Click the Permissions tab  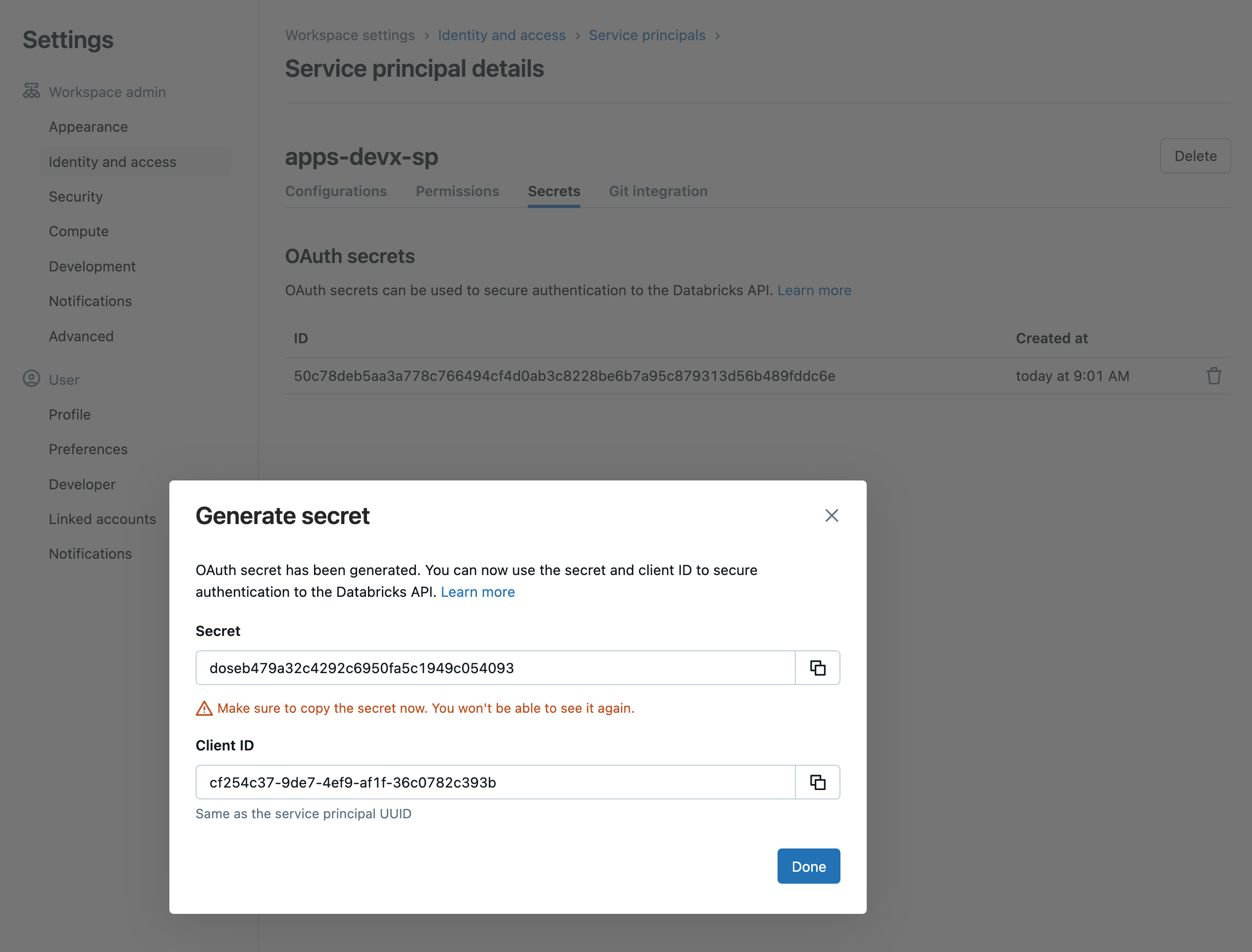point(457,191)
